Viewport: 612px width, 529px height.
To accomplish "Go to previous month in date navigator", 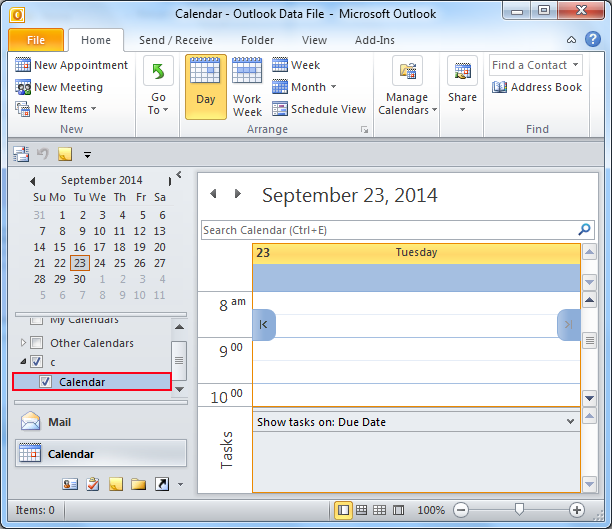I will coord(33,181).
